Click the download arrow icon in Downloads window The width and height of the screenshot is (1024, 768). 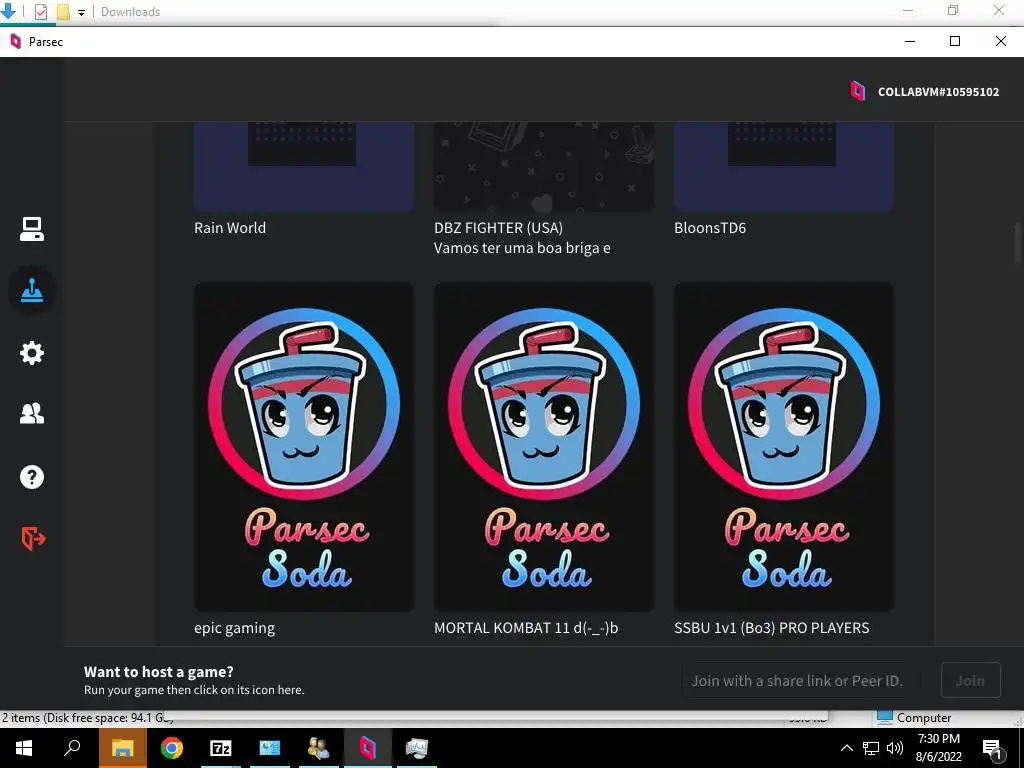(x=8, y=11)
